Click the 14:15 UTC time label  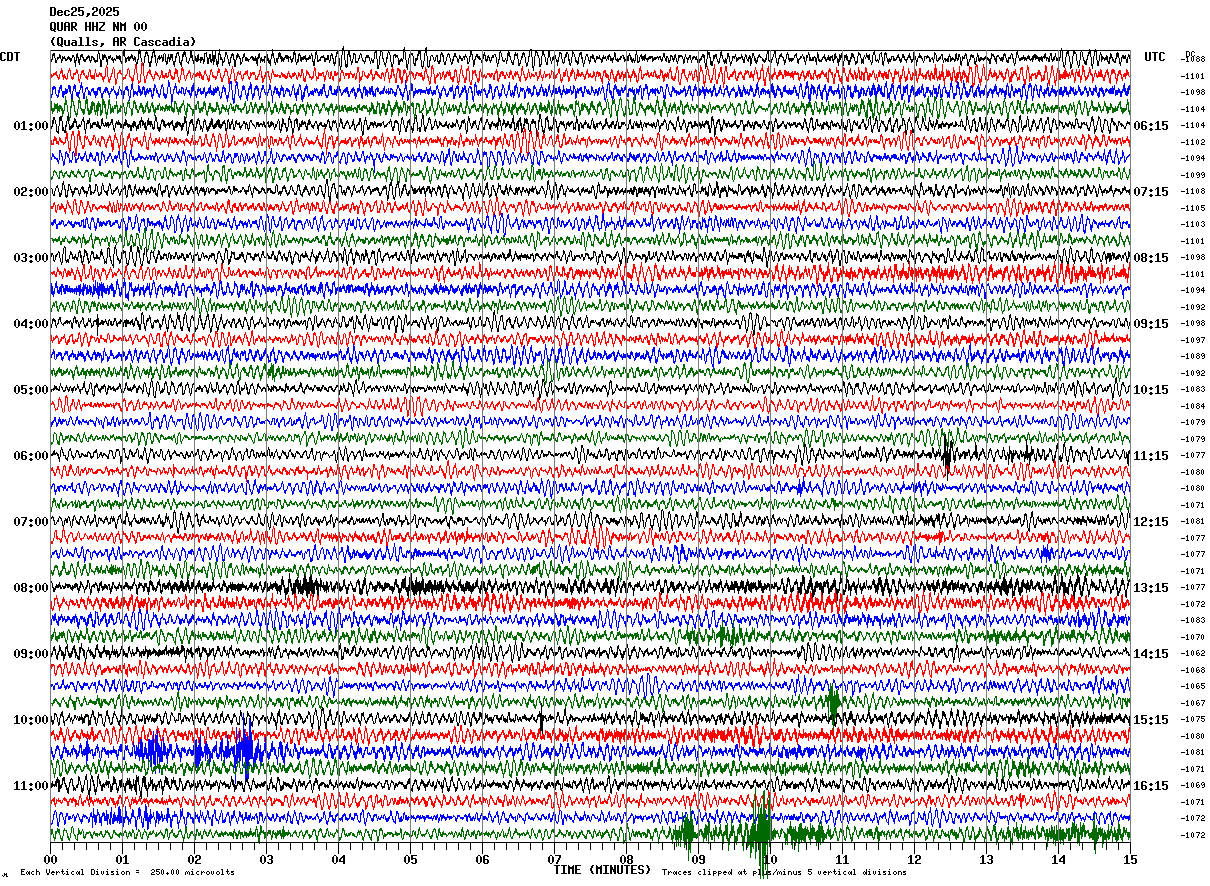point(1151,654)
